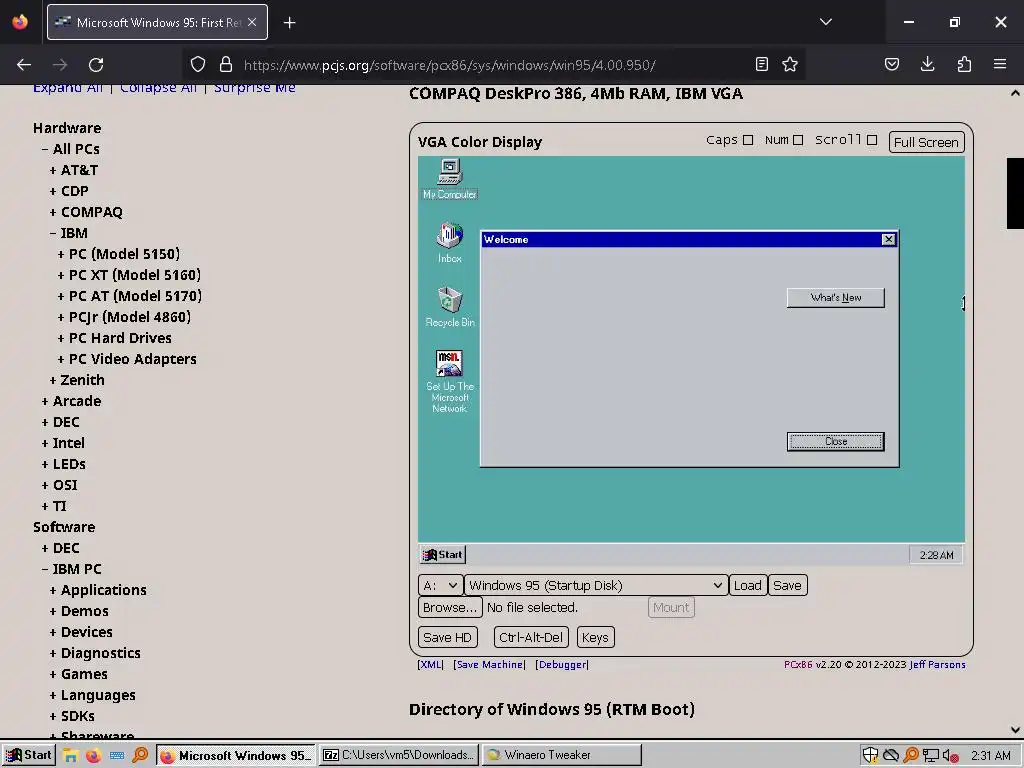This screenshot has height=768, width=1024.
Task: Select the Microsoft Windows 95 browser tab
Action: click(x=157, y=22)
